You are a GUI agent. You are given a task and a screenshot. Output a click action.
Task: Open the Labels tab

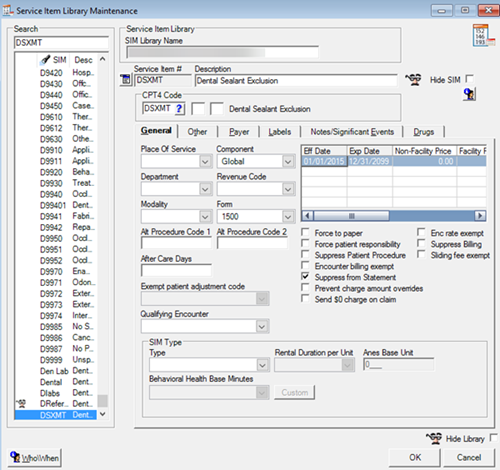point(280,132)
